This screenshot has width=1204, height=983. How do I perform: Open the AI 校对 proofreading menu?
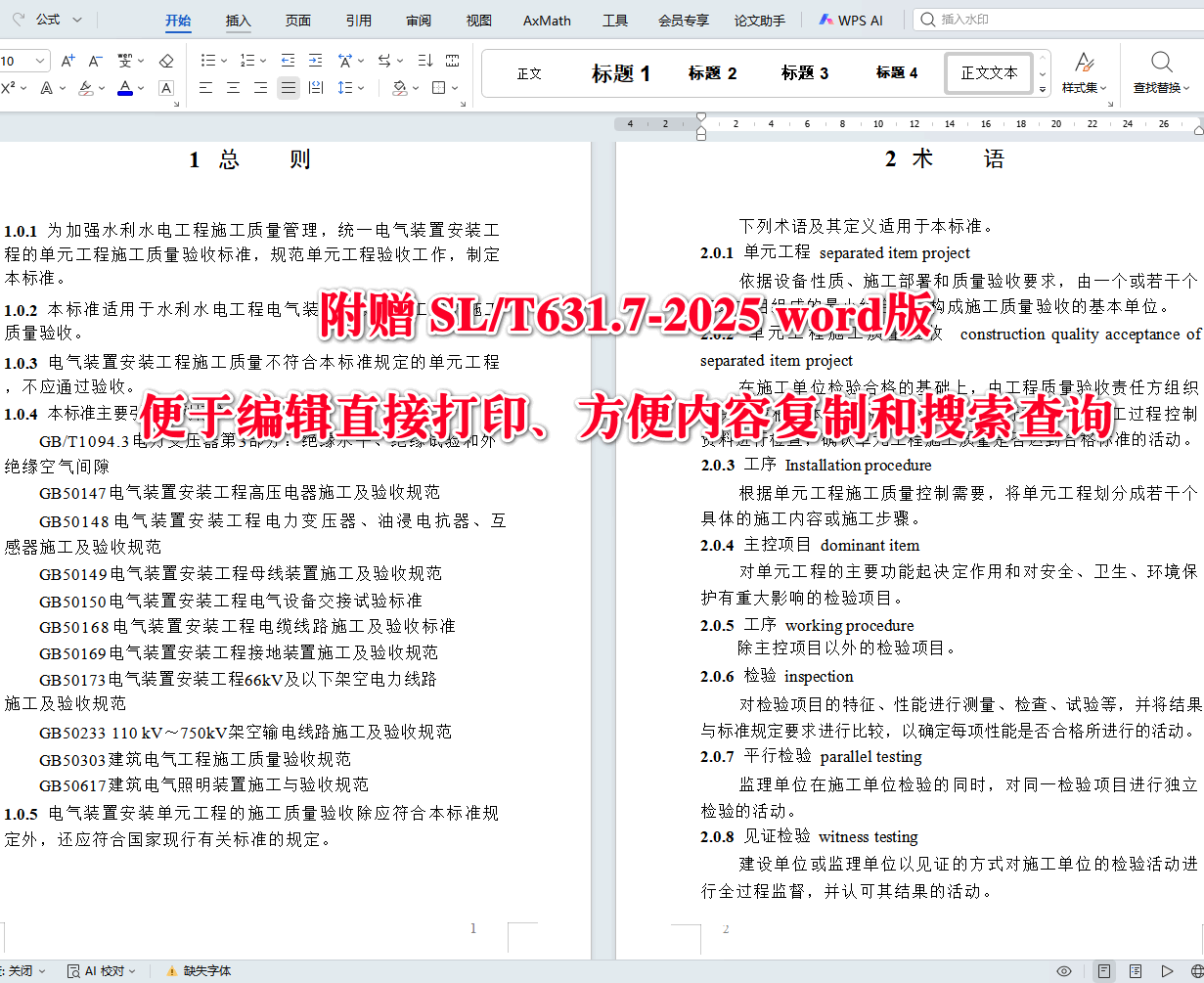[x=102, y=971]
